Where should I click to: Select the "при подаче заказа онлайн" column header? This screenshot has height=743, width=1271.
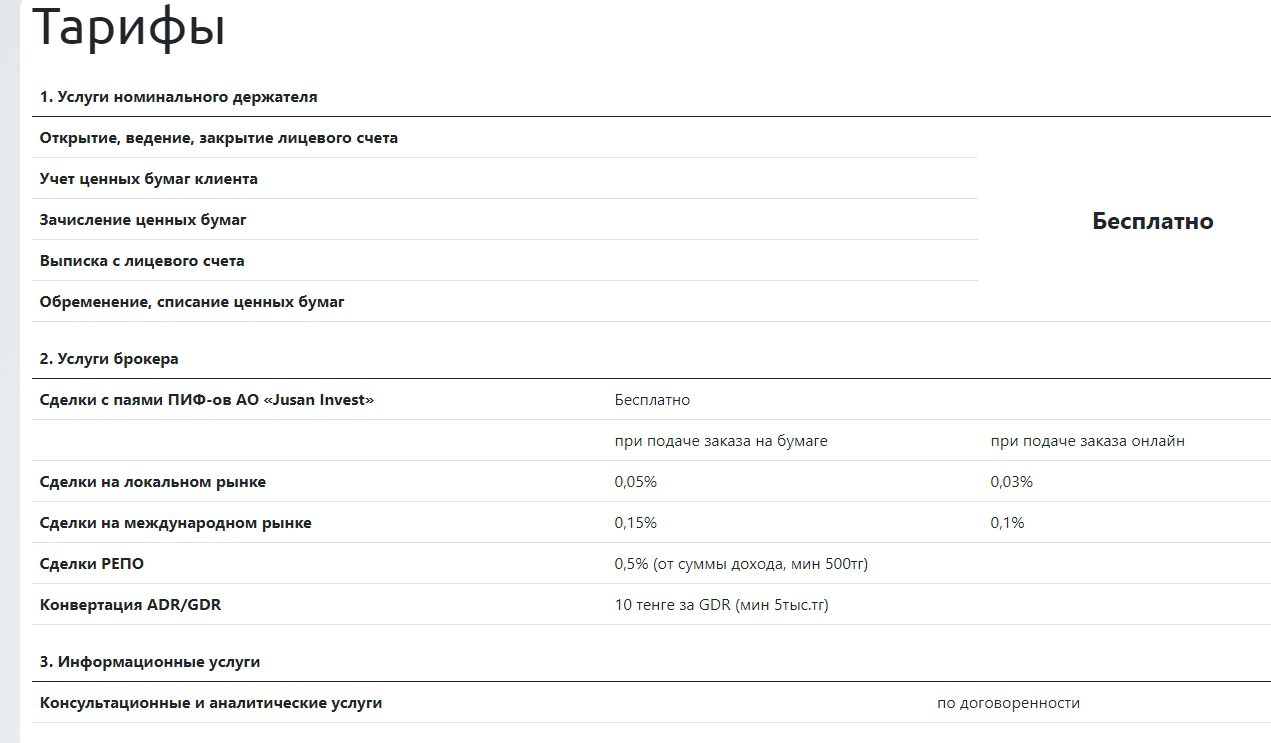[x=1087, y=441]
